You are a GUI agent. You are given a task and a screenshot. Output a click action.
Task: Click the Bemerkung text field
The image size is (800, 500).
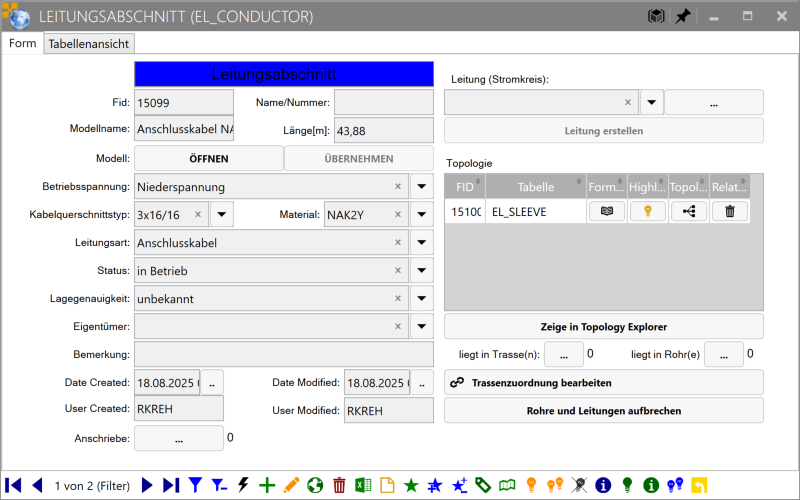pos(284,355)
